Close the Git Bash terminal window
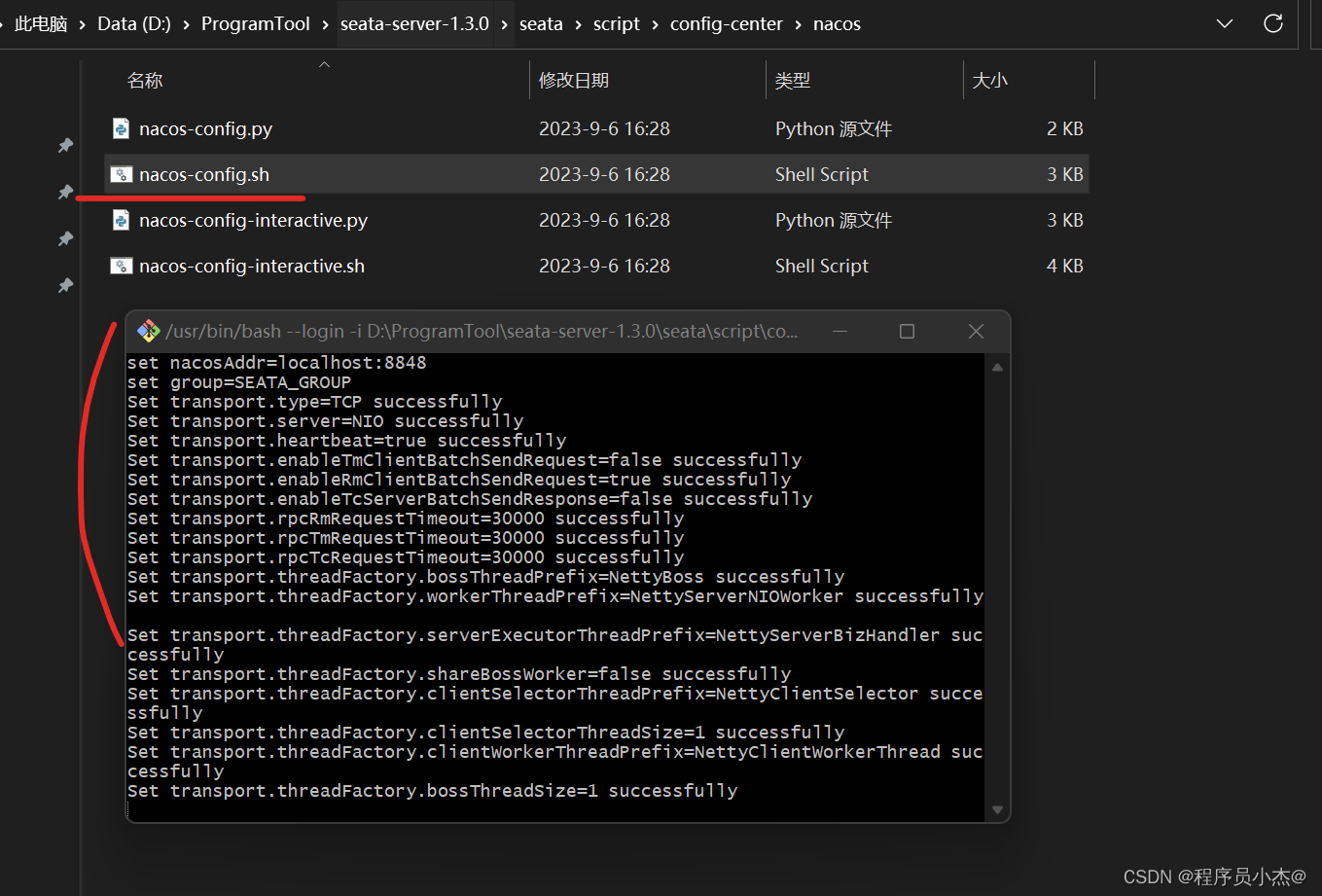Viewport: 1322px width, 896px height. tap(977, 332)
